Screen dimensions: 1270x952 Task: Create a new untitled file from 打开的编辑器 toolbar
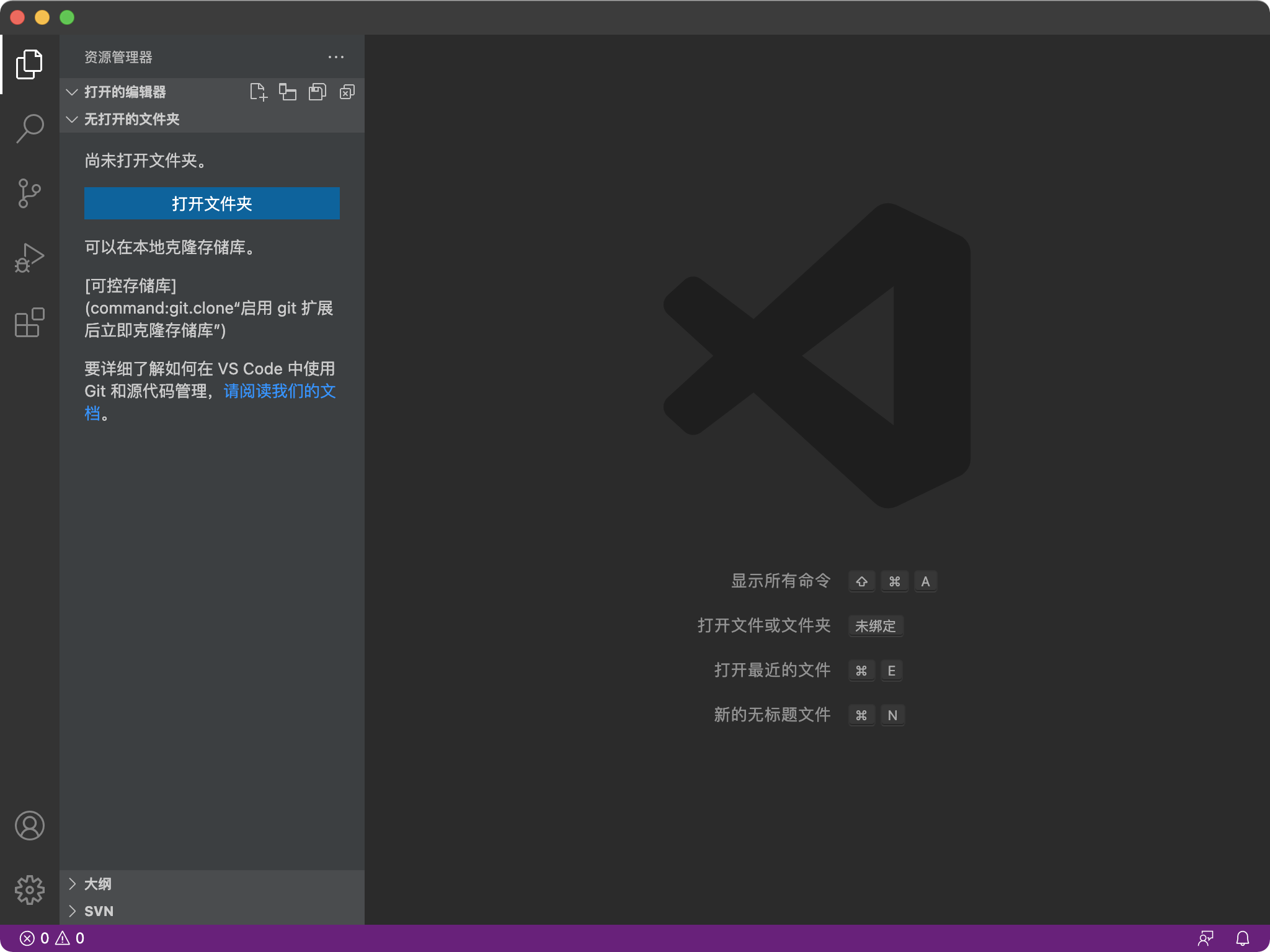pos(259,92)
